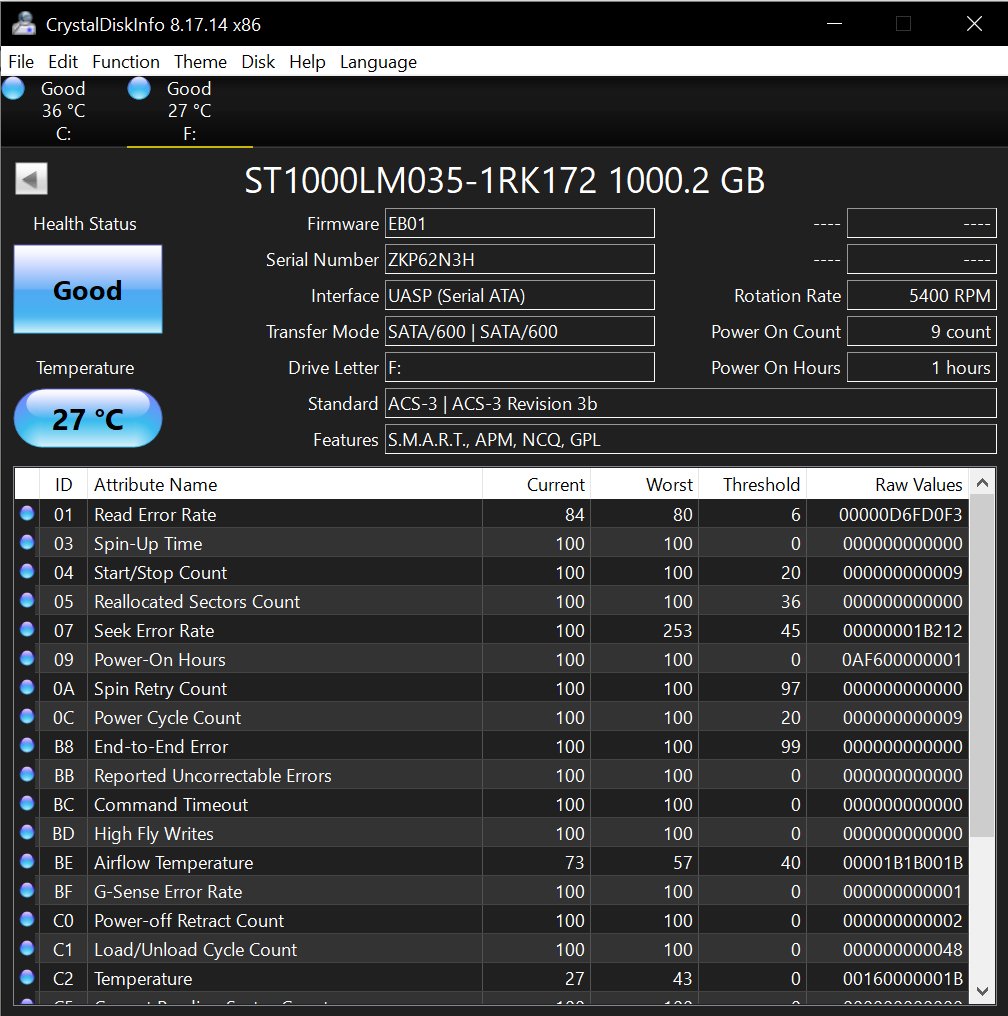
Task: Minimize the CrystalDiskInfo window
Action: [834, 24]
